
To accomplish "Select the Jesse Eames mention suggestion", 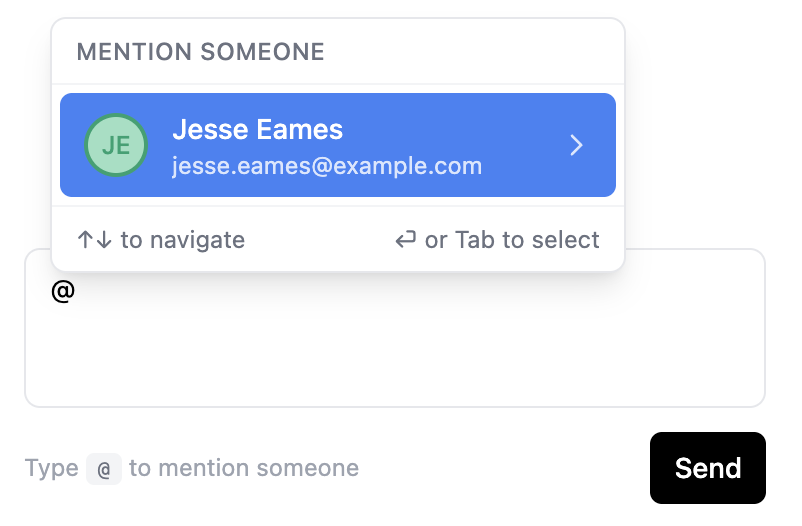I will pyautogui.click(x=338, y=145).
